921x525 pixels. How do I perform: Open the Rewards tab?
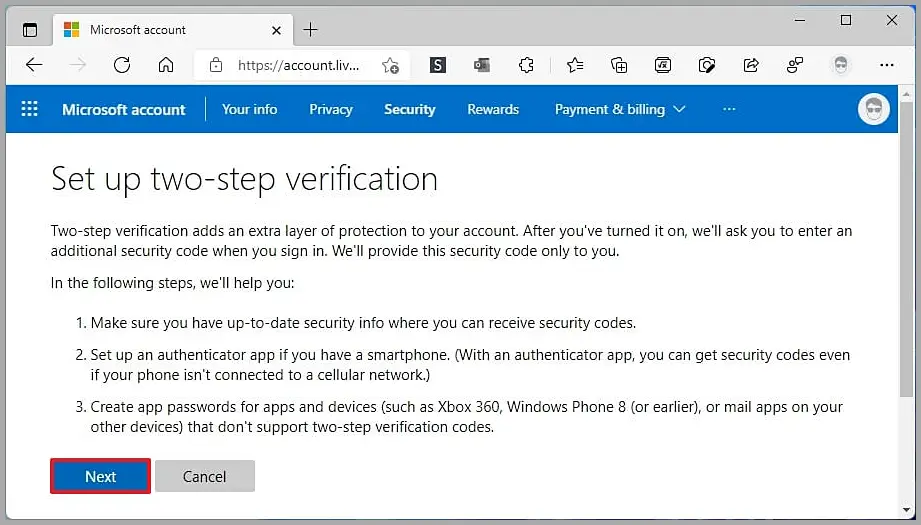click(x=493, y=109)
